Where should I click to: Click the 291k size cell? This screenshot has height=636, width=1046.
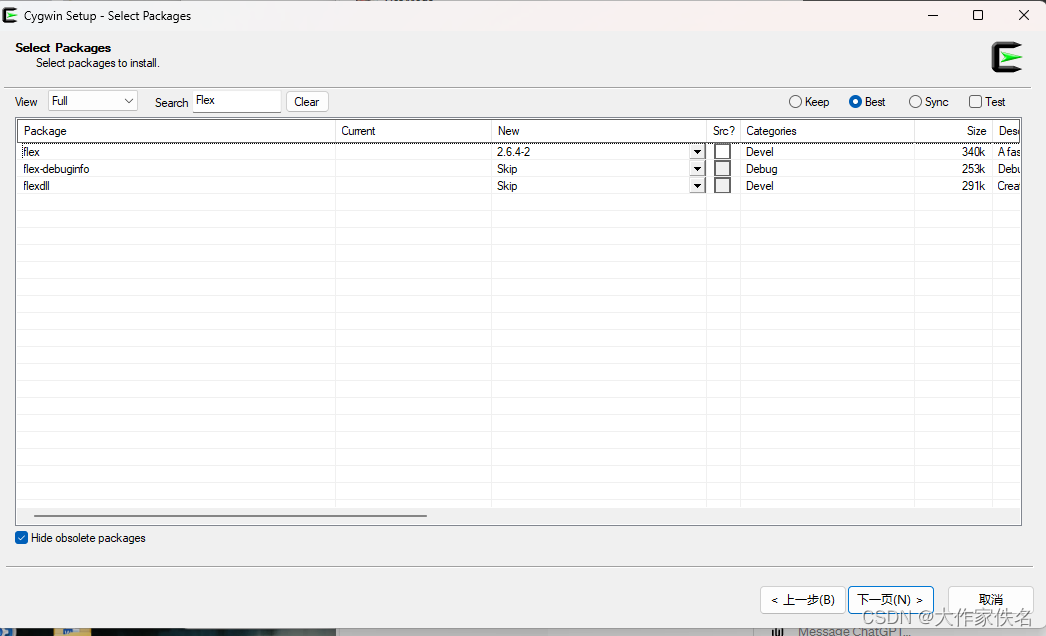pyautogui.click(x=973, y=186)
